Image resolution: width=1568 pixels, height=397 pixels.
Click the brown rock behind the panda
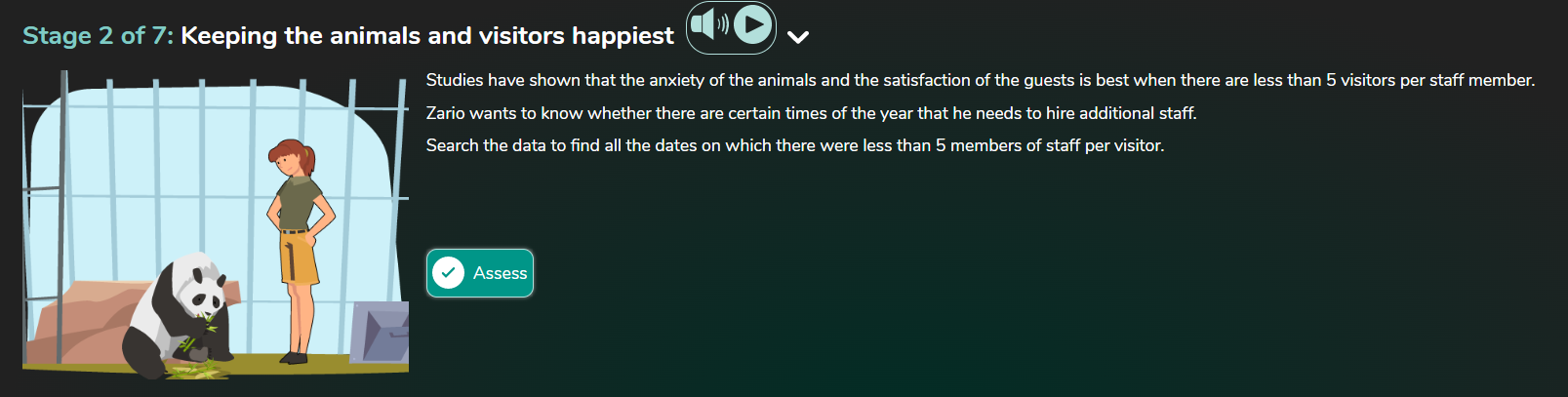[x=88, y=312]
